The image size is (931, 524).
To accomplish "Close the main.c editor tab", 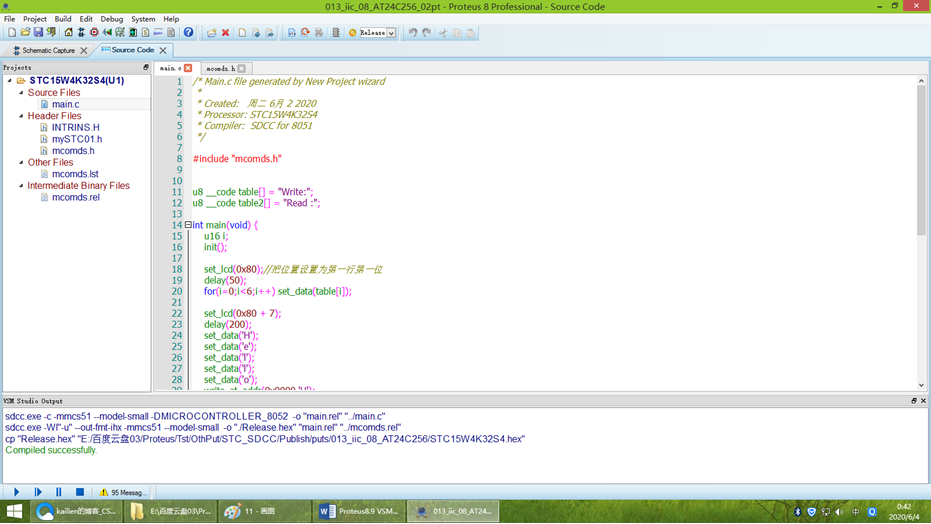I will [188, 68].
